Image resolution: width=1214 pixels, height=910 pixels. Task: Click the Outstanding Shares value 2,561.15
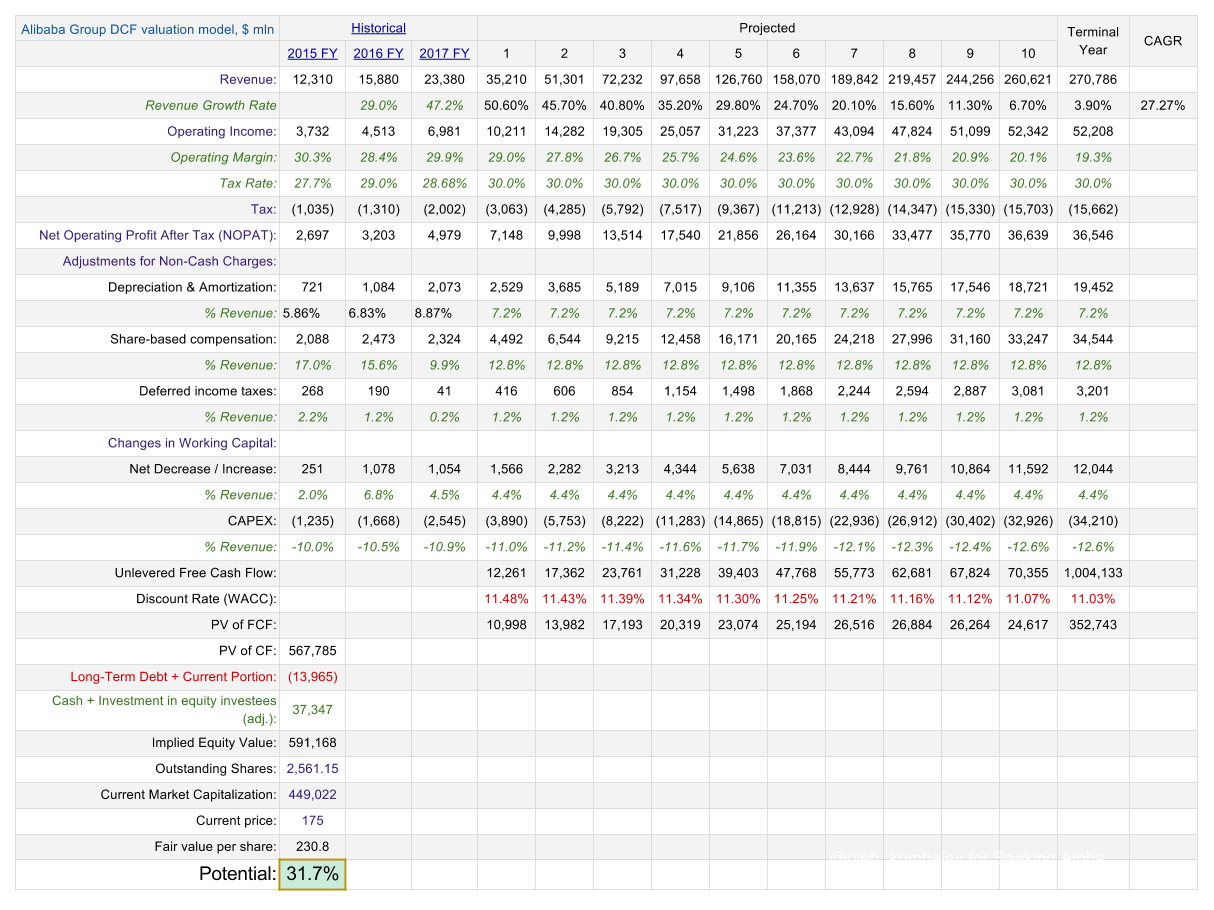point(311,768)
